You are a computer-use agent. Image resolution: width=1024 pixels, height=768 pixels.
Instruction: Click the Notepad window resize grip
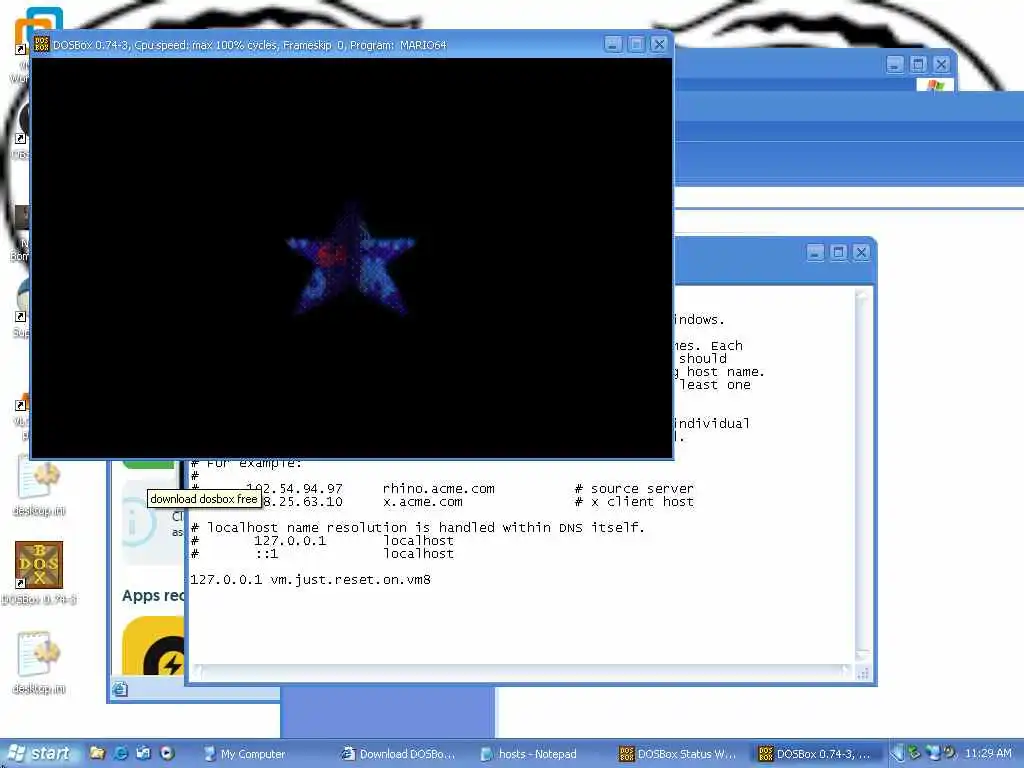coord(863,673)
